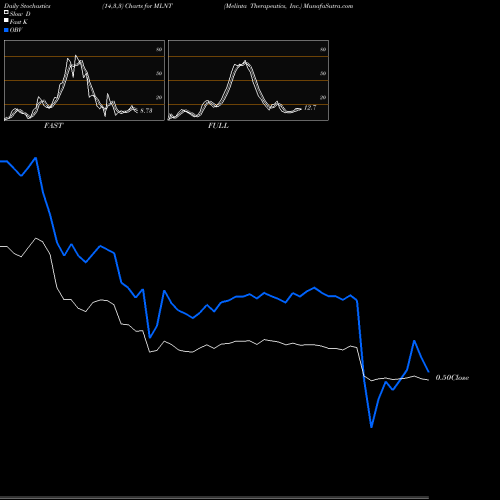500x500 pixels.
Task: Click the FULL chart label
Action: pos(218,126)
